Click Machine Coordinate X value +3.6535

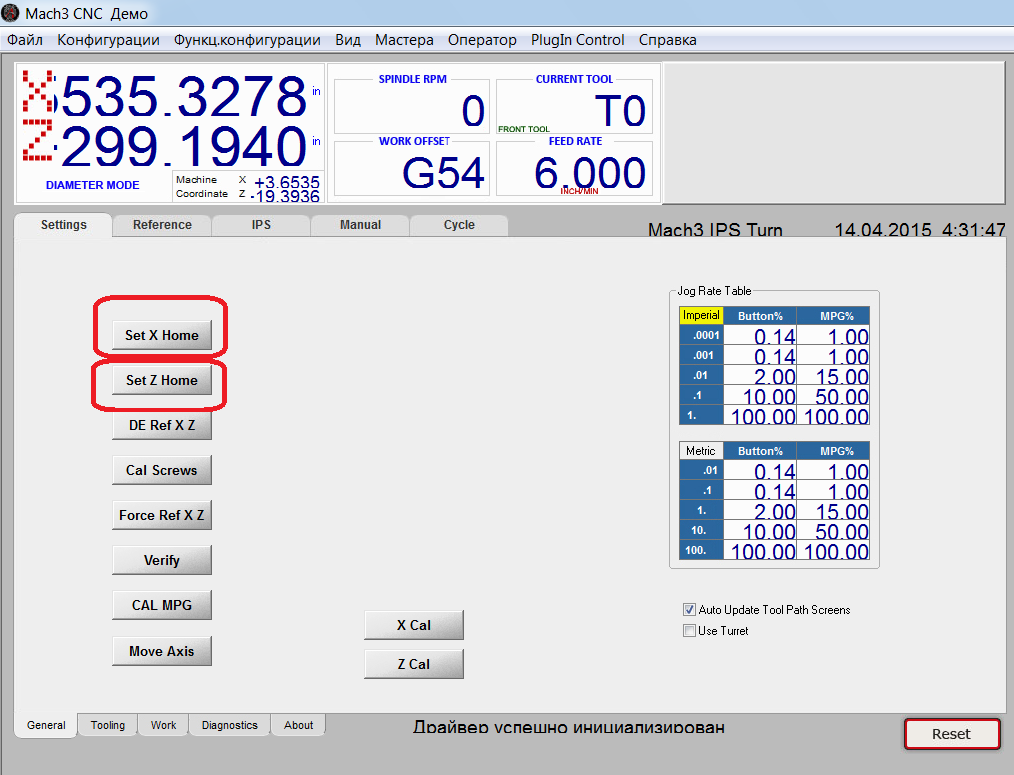286,182
